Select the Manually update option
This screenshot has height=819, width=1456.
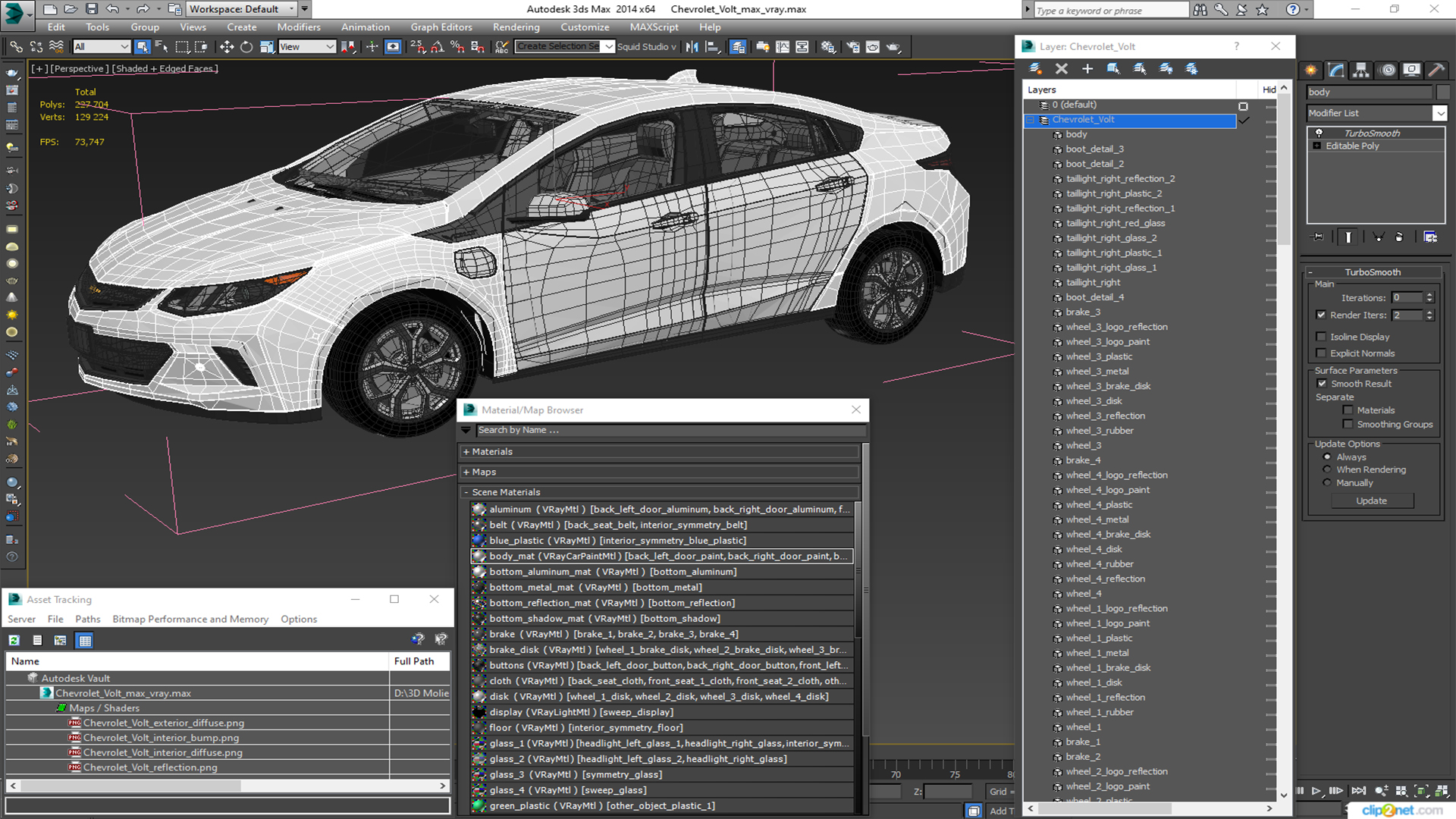(x=1326, y=483)
